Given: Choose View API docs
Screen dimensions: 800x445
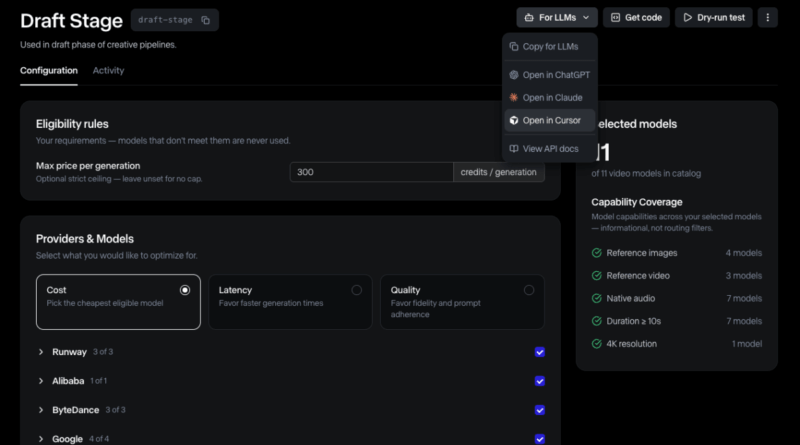Looking at the screenshot, I should point(549,149).
